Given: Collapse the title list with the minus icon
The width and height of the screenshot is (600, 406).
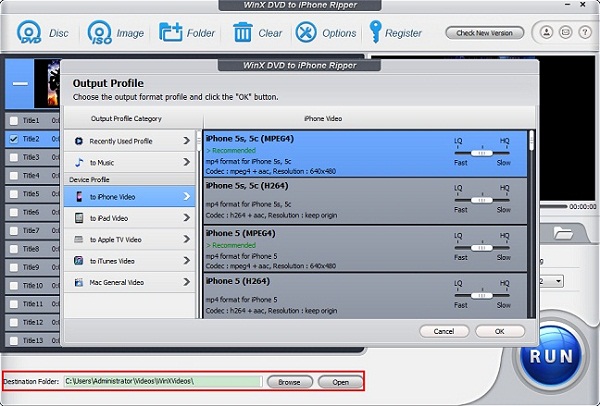Looking at the screenshot, I should pos(20,84).
